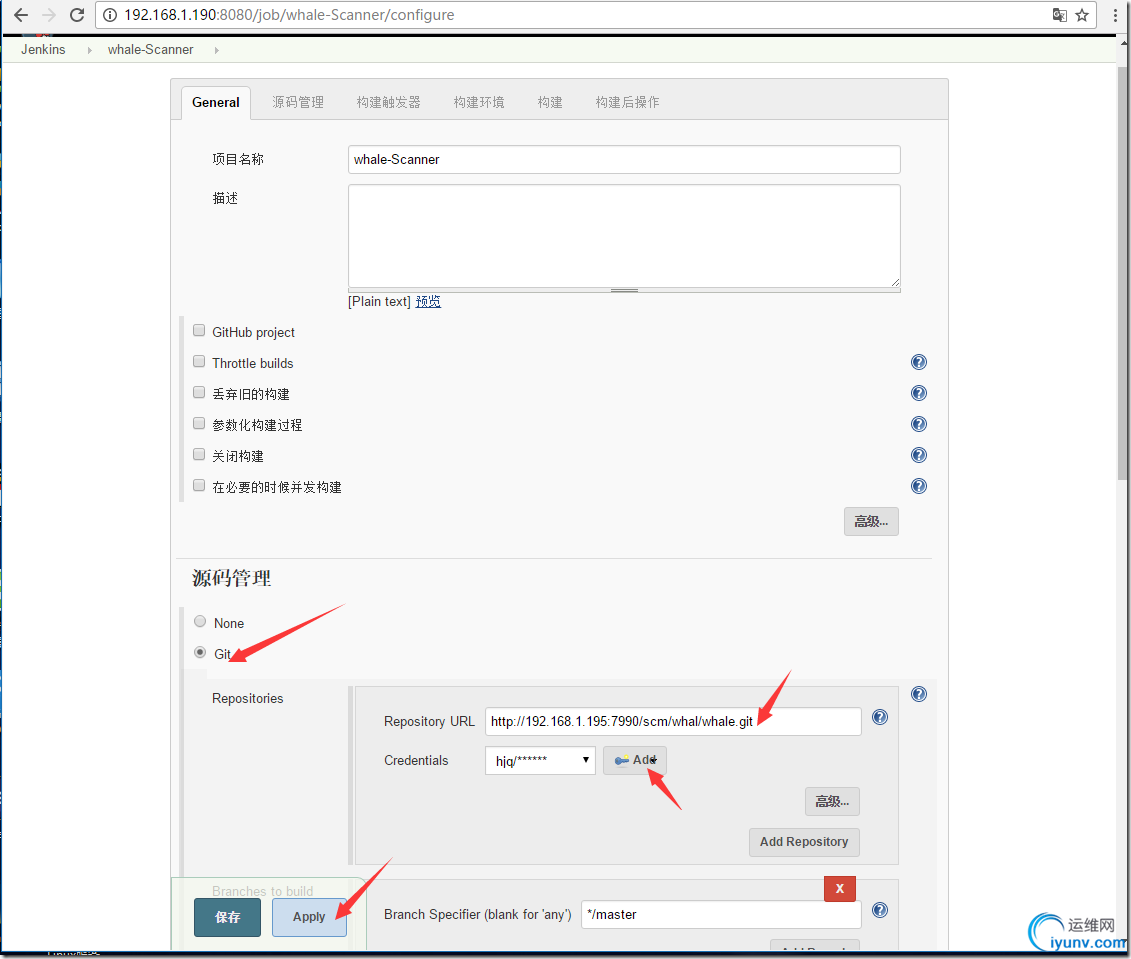Click the site info icon in address bar
This screenshot has width=1131, height=959.
(110, 15)
